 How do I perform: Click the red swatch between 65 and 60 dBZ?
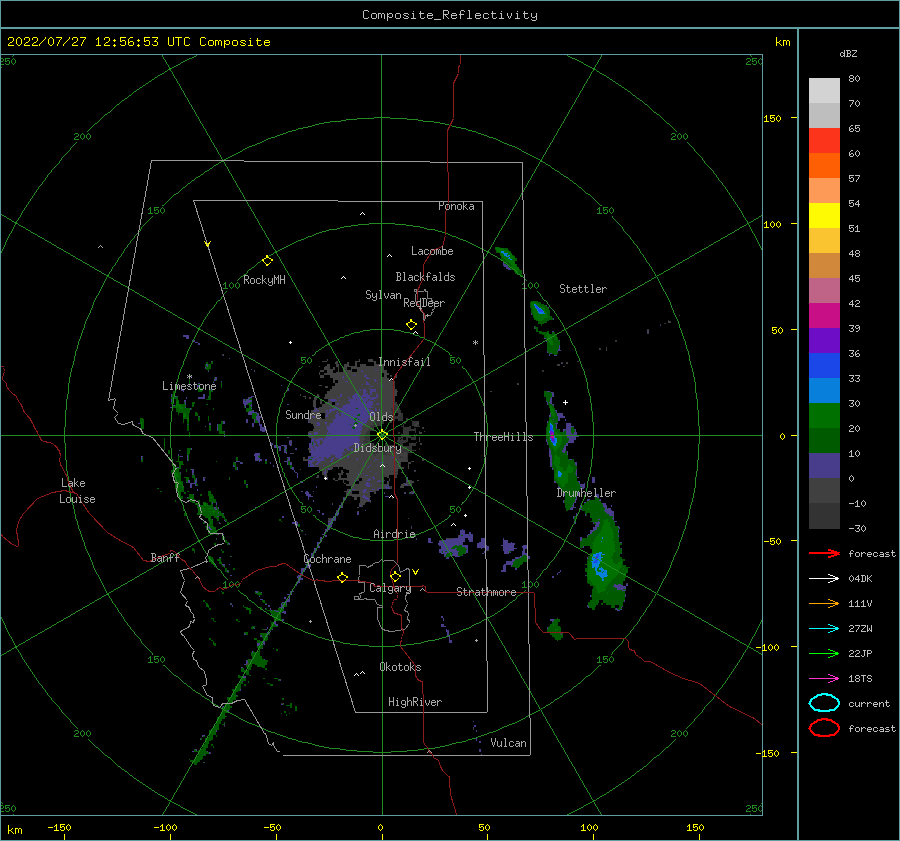click(824, 141)
